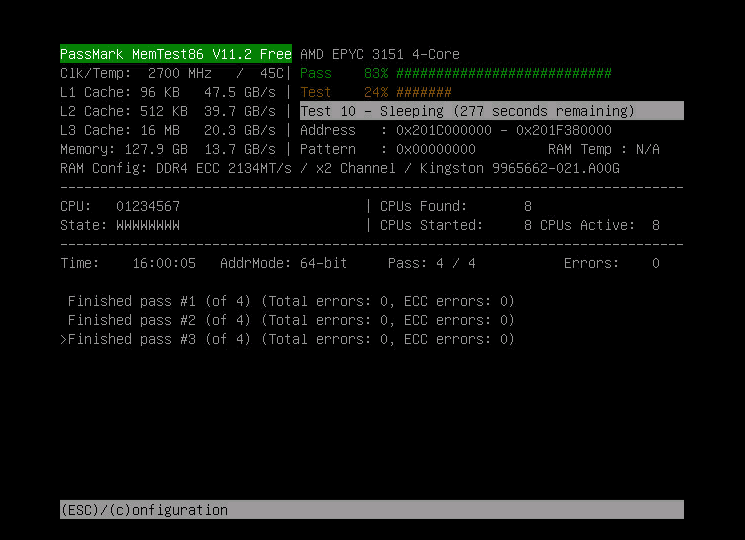Click the AddrMode 64-bit label
Screen dimensions: 745x540
284,263
